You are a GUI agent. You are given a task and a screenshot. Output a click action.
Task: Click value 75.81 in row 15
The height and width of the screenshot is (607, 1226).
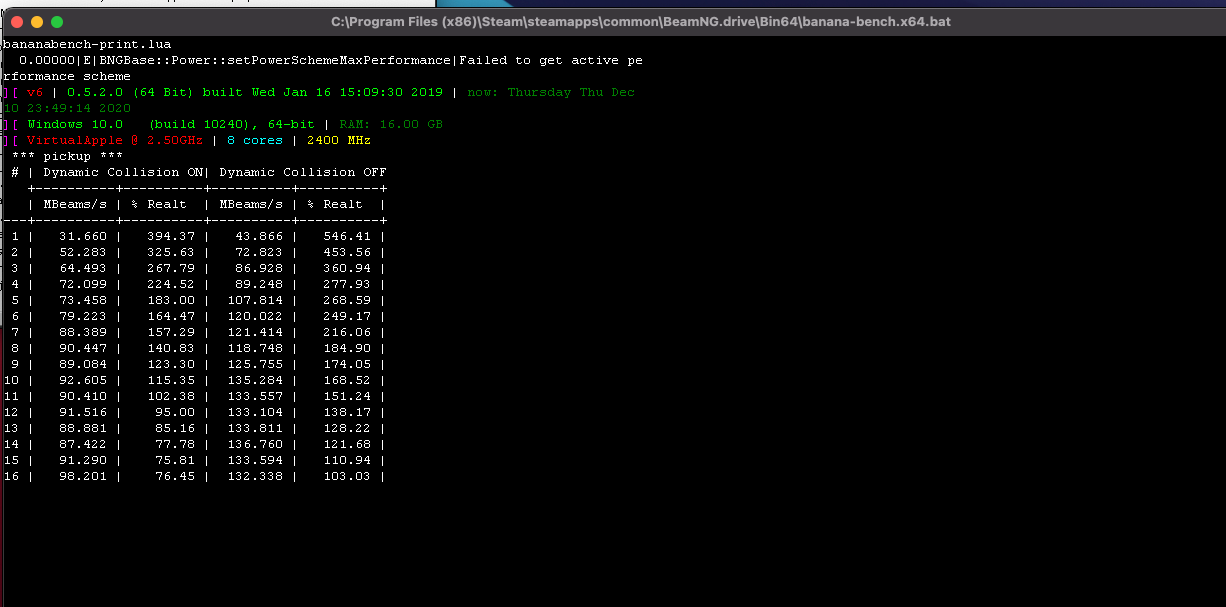(x=175, y=460)
